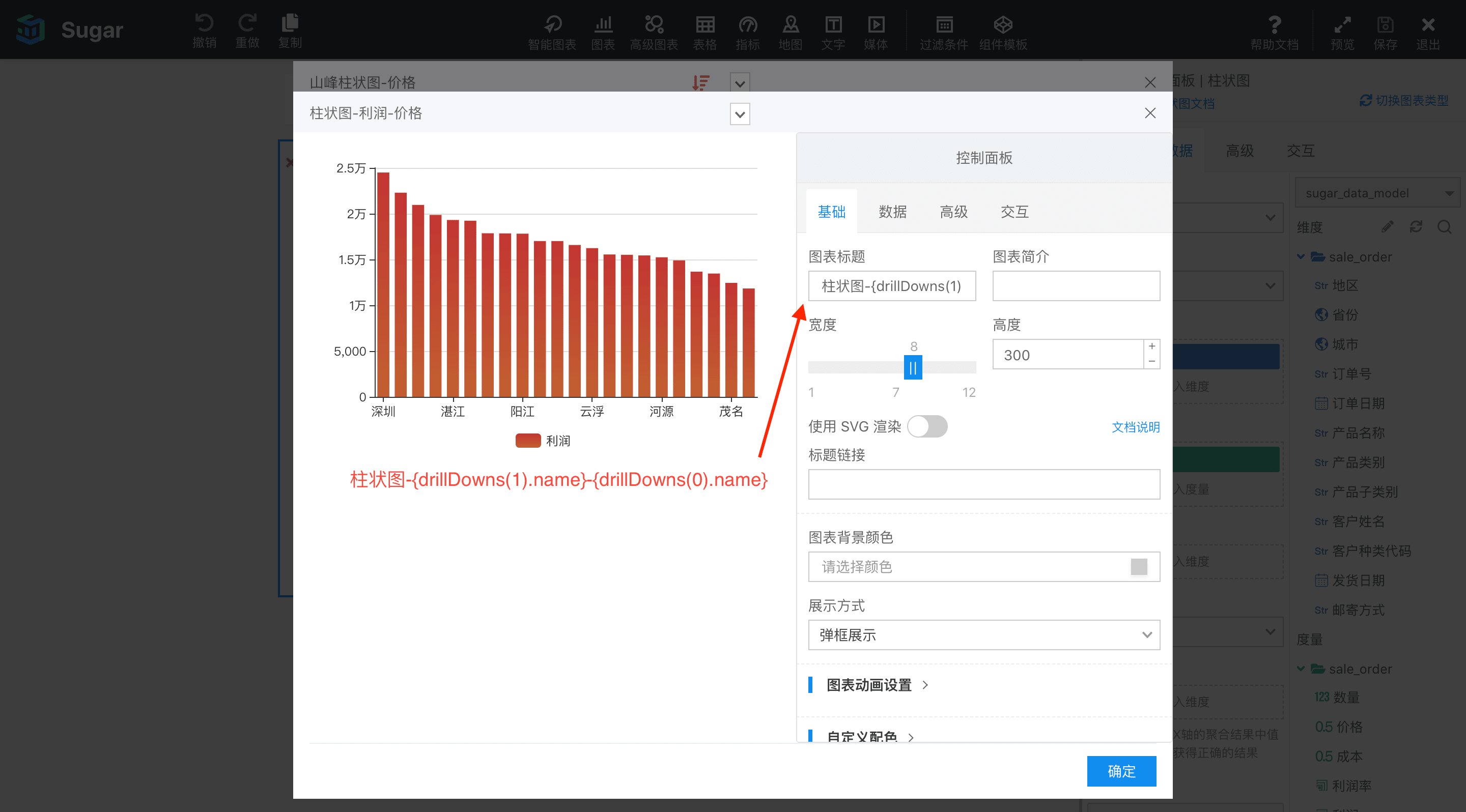Screen dimensions: 1466x812
Task: Switch to the 高级 tab in 控制面板
Action: (954, 212)
